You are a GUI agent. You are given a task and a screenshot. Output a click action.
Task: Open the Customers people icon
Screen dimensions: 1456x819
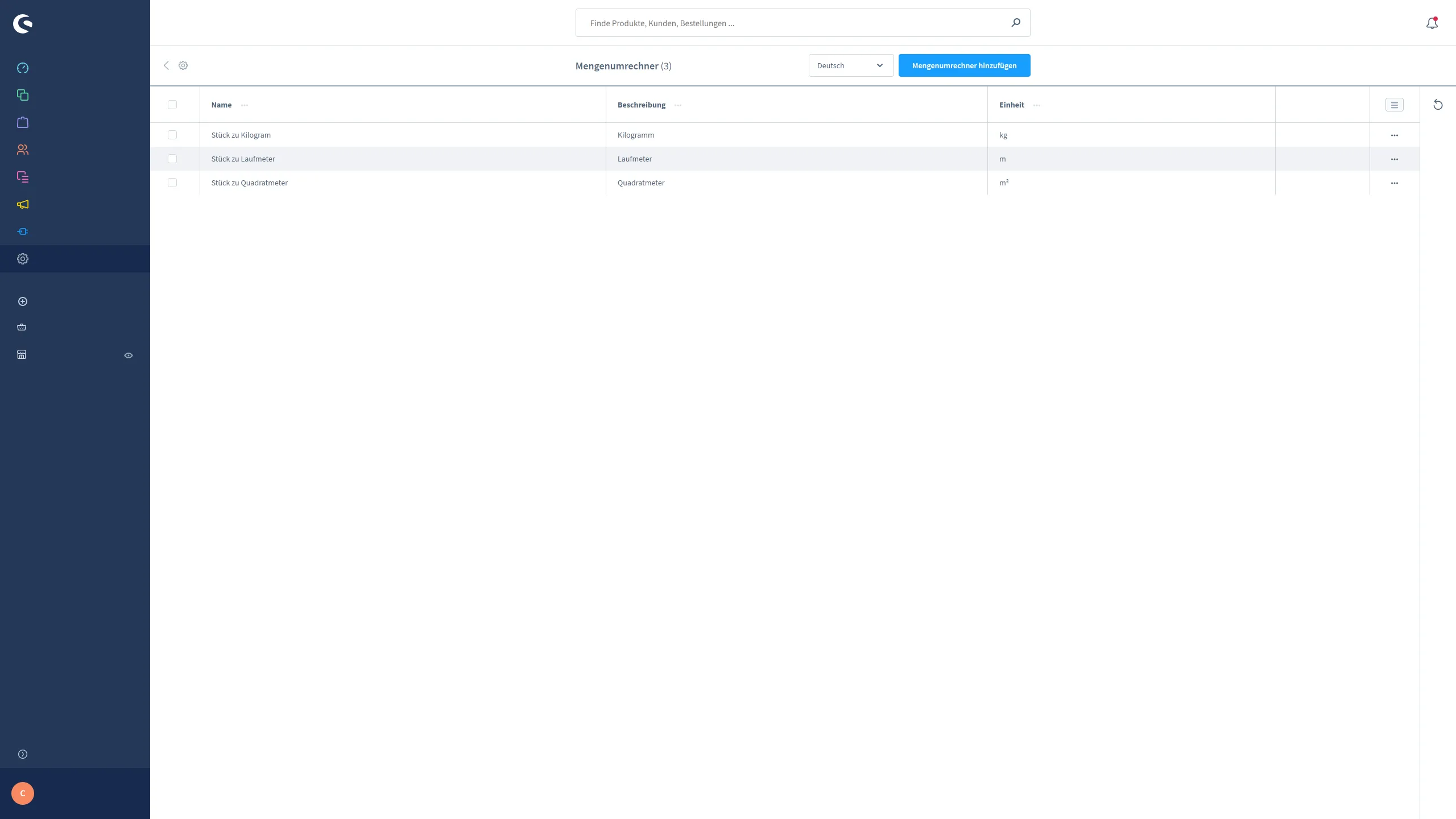click(23, 150)
